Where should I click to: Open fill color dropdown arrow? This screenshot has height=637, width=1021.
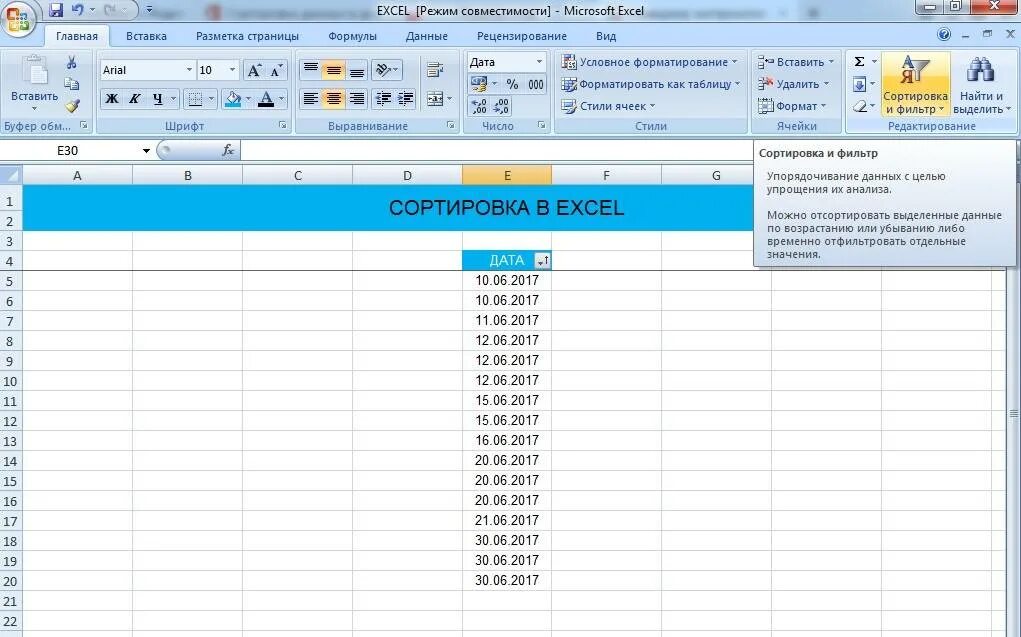249,99
